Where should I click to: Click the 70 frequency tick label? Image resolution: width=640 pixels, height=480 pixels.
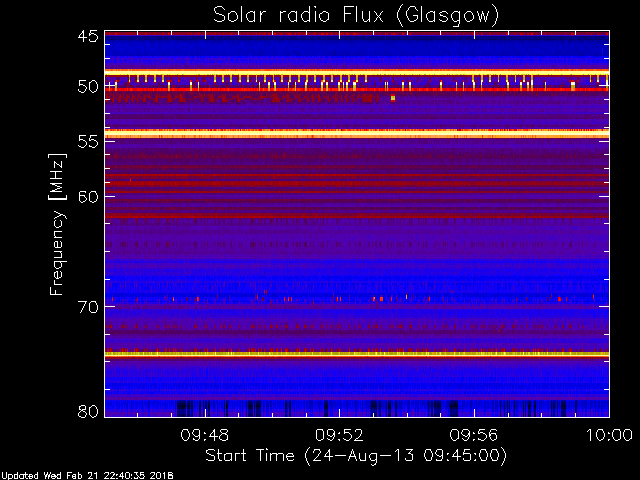[88, 307]
